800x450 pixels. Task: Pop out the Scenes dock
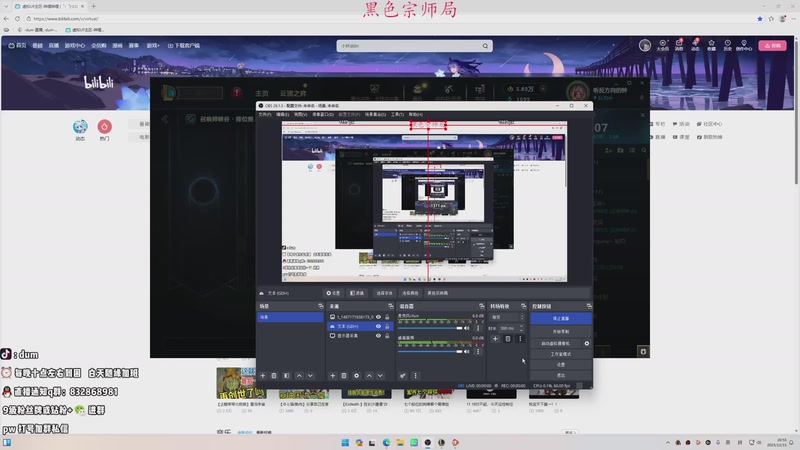pos(320,306)
